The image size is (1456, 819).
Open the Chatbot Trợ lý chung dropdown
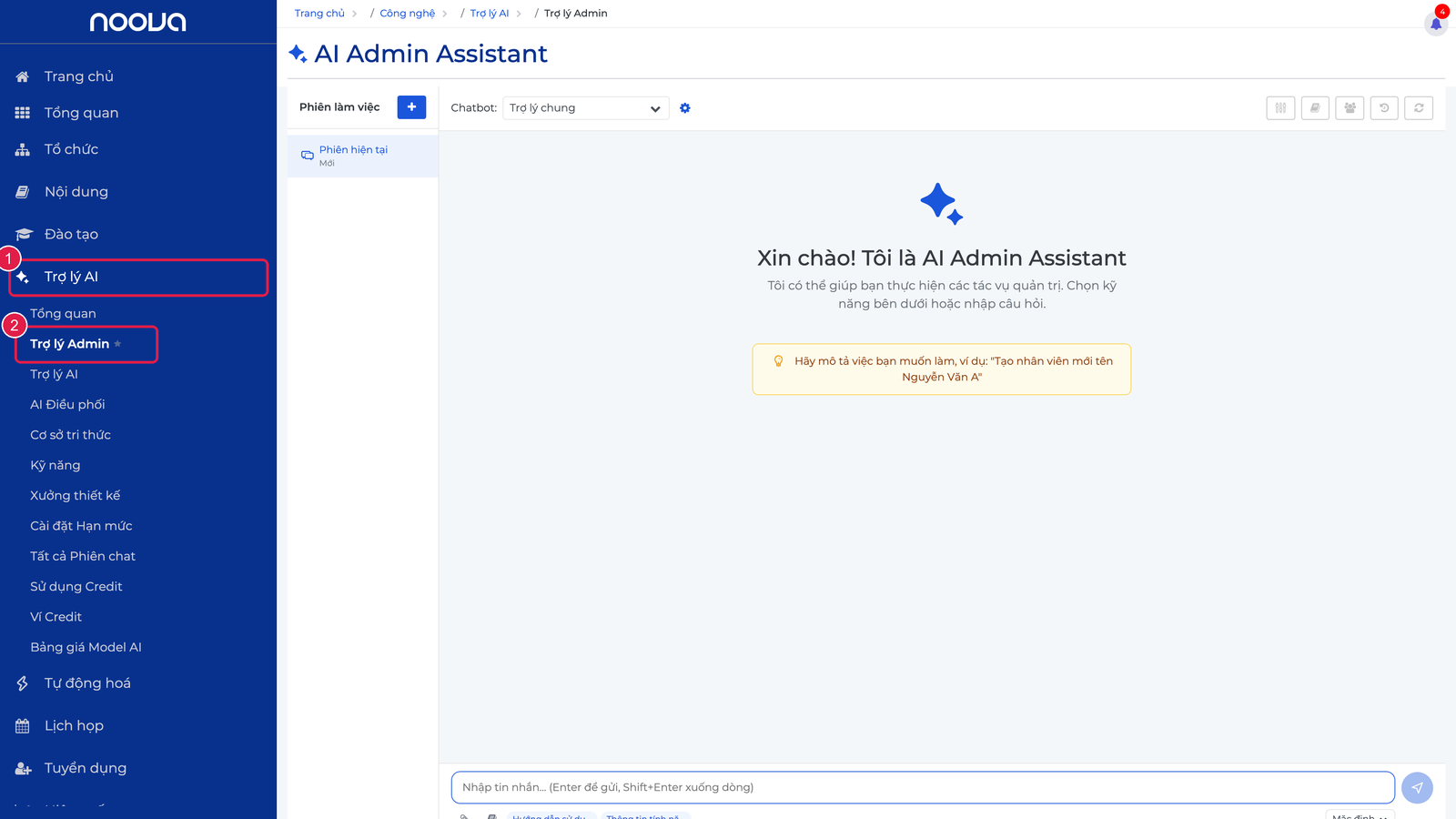coord(586,108)
